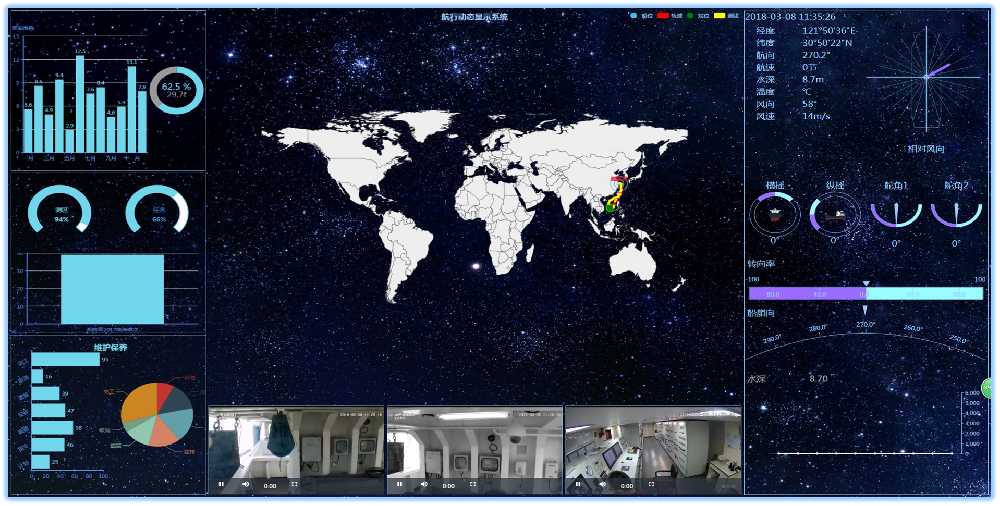Click the green circle at right screen edge
Image resolution: width=1000 pixels, height=506 pixels.
[x=989, y=387]
